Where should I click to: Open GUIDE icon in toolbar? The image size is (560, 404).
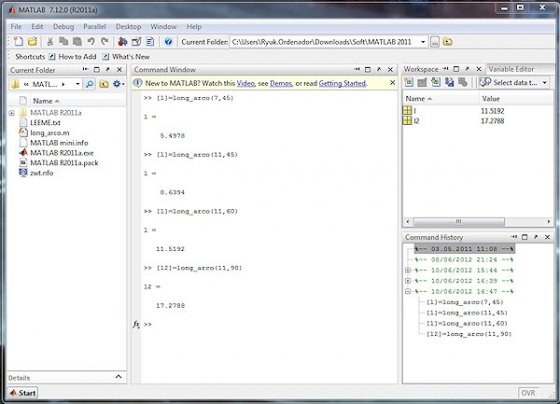coord(136,42)
